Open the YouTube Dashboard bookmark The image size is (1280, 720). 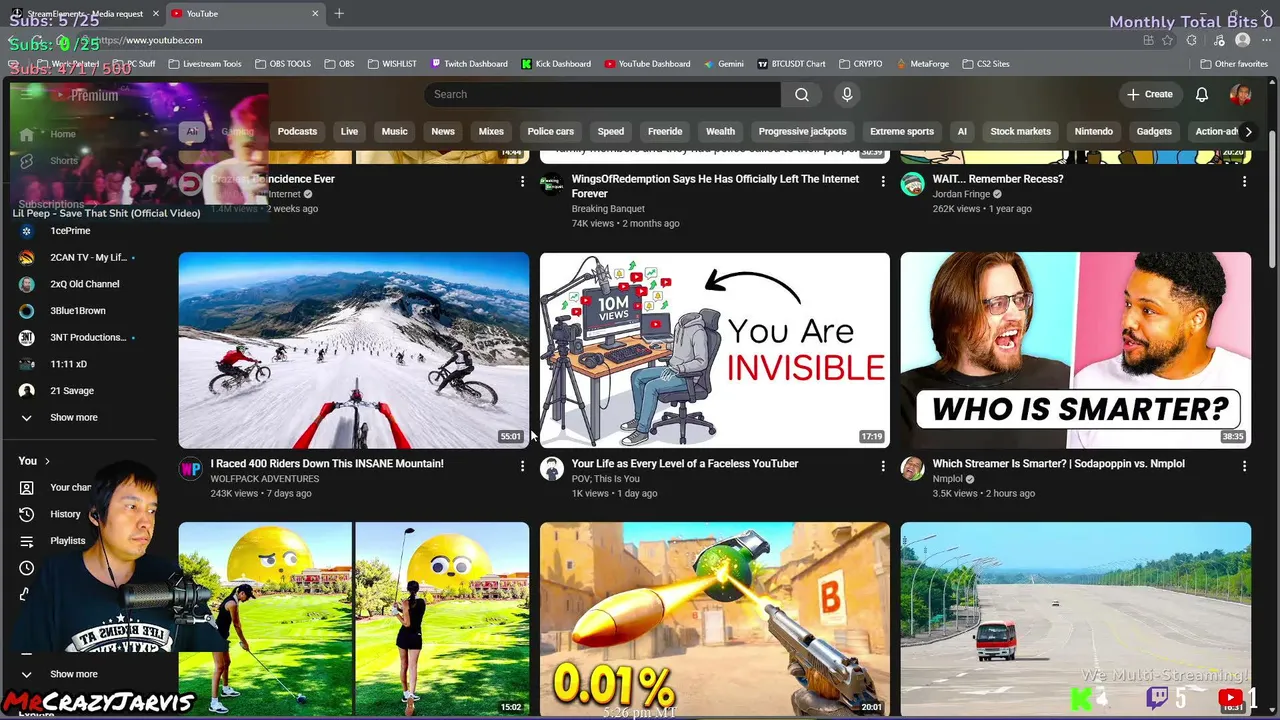coord(647,64)
